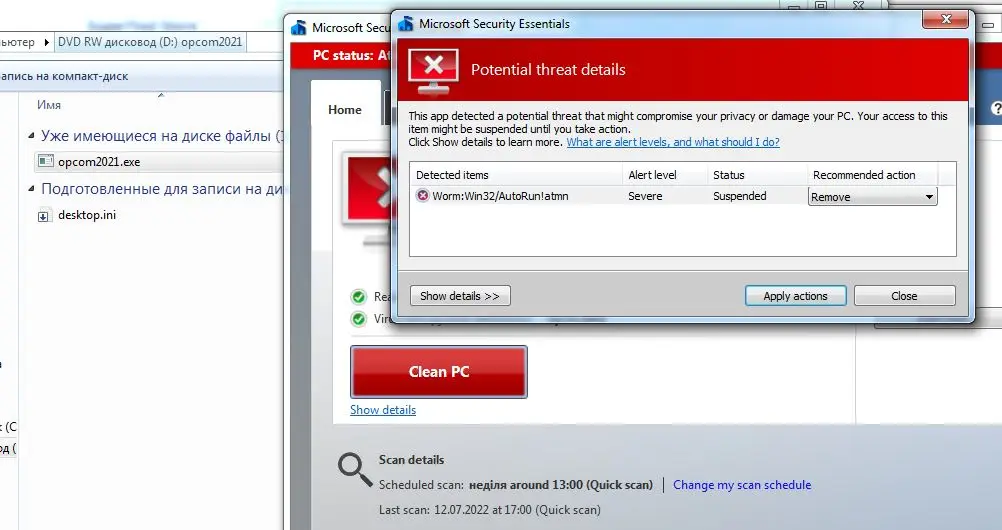Click the Severe alert level cell
The width and height of the screenshot is (1002, 530).
(645, 196)
